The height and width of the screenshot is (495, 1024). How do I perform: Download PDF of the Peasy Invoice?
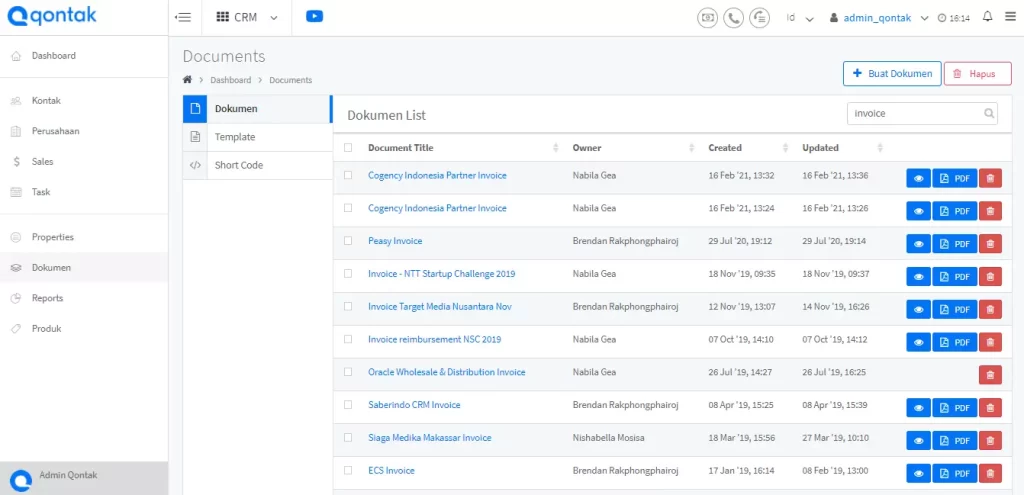click(955, 244)
